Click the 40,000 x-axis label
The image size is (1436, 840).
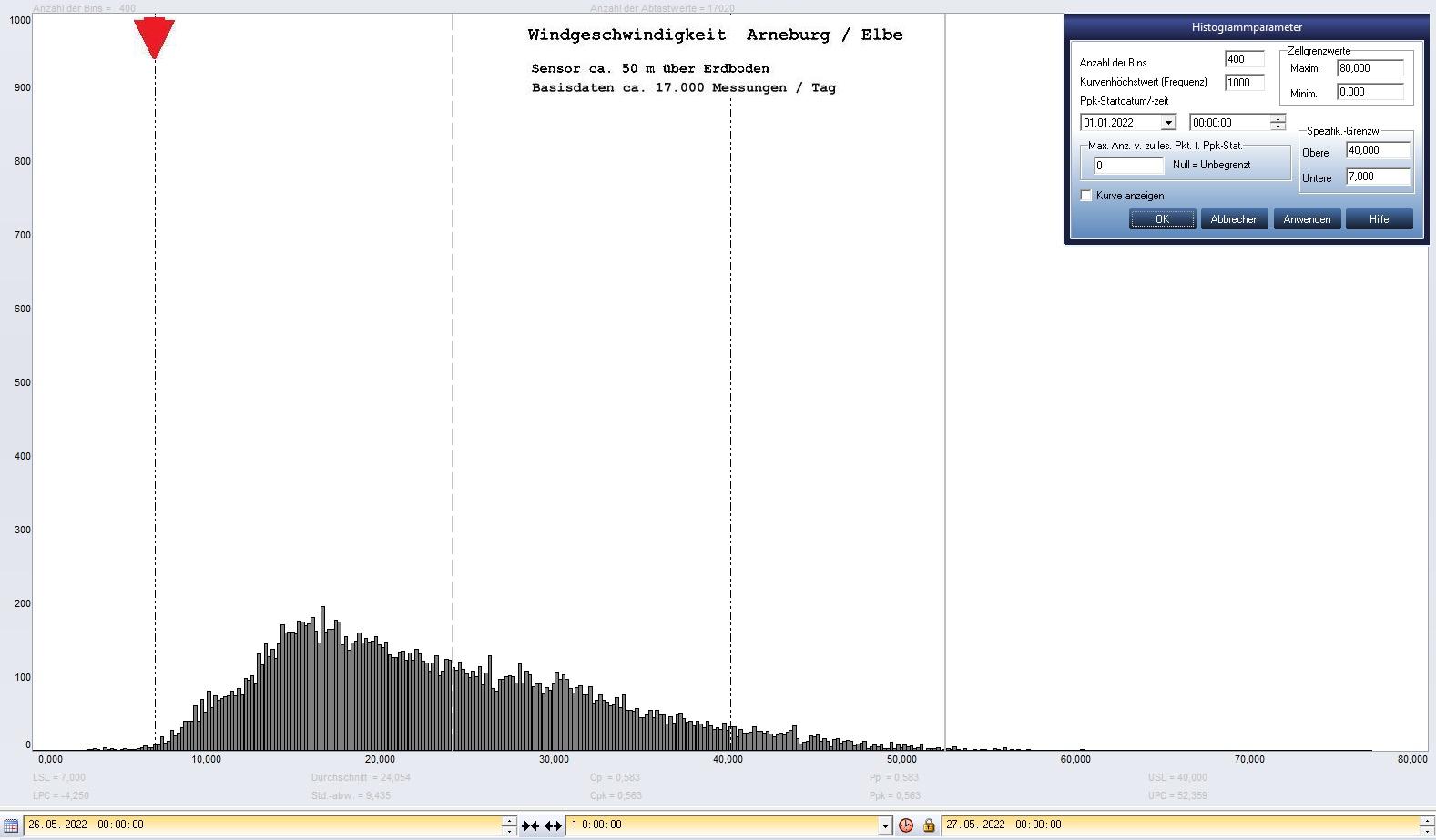point(728,760)
